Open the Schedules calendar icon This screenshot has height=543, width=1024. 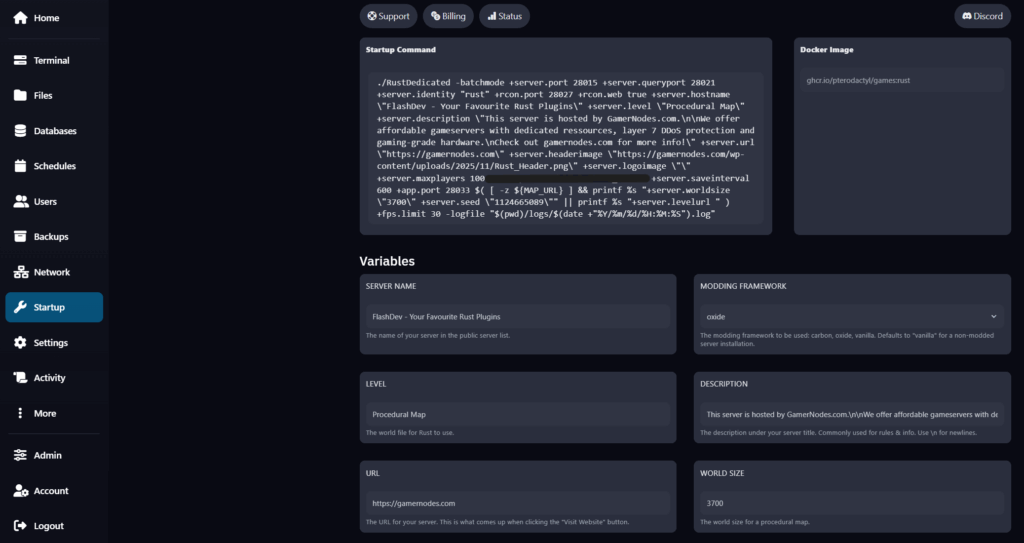(x=20, y=166)
